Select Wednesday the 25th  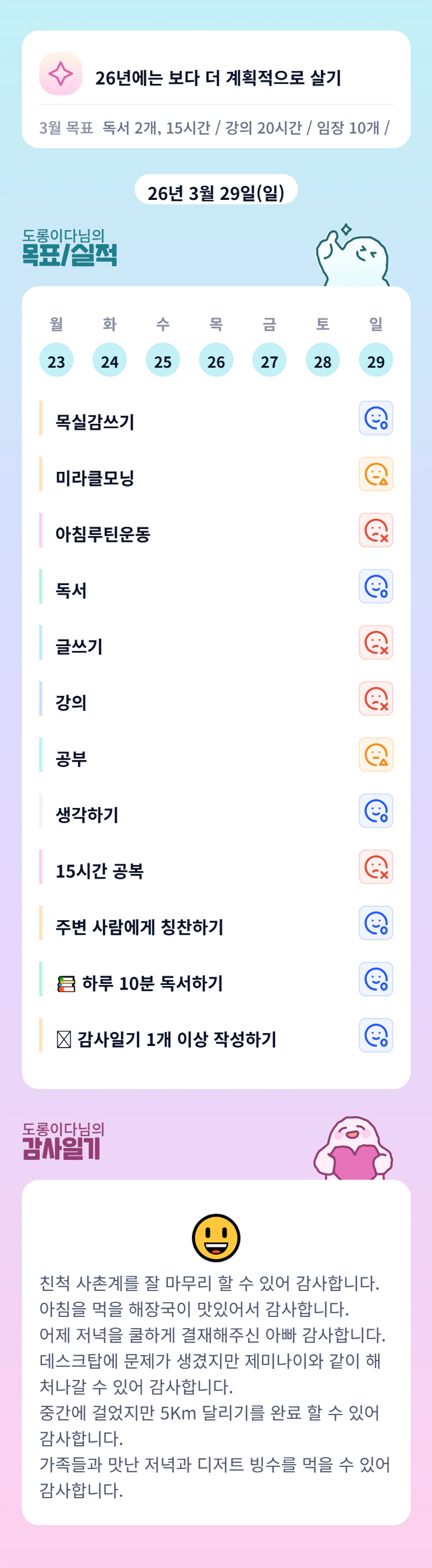pyautogui.click(x=162, y=360)
